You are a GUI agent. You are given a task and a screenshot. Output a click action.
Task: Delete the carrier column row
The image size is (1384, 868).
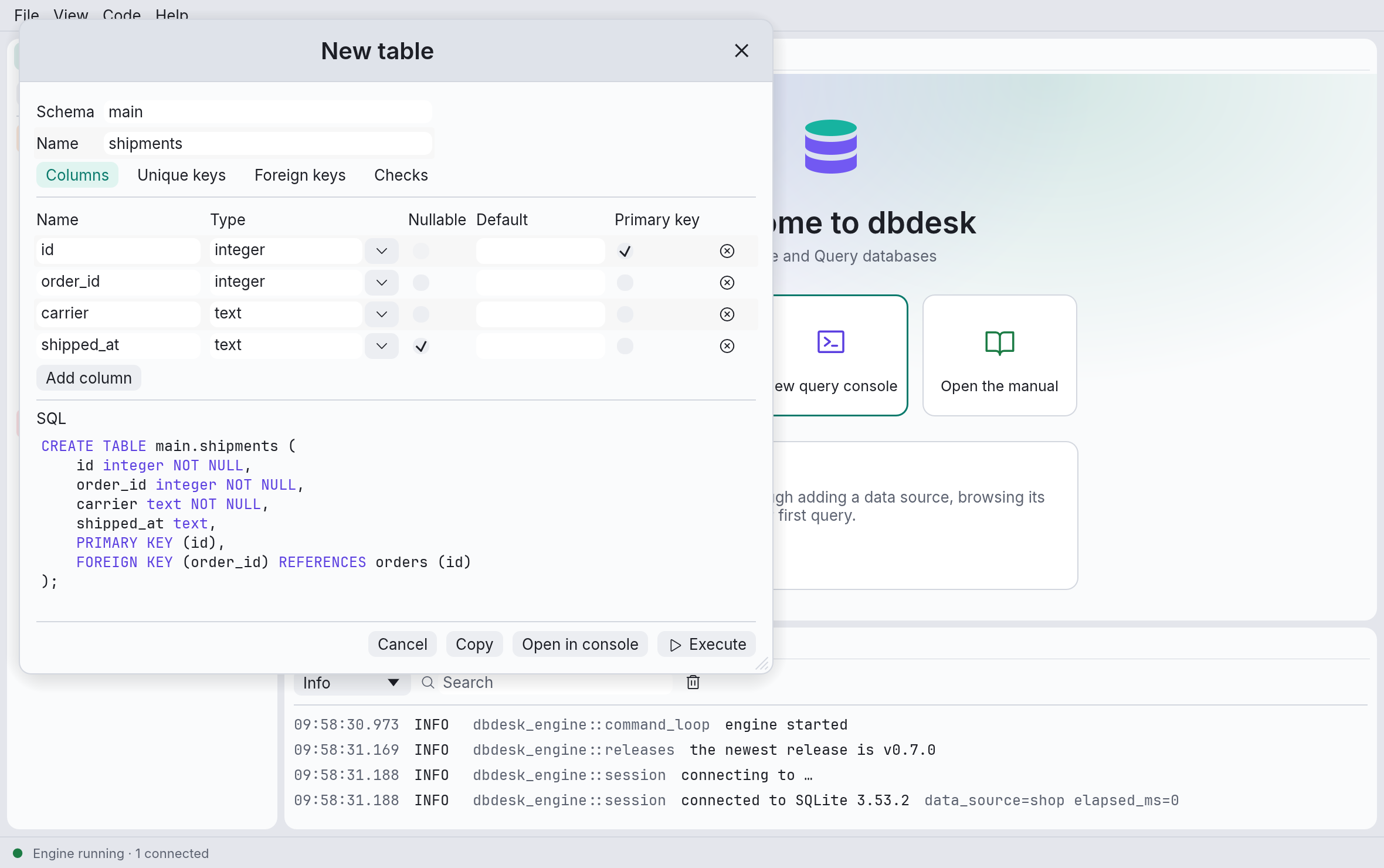pyautogui.click(x=727, y=314)
